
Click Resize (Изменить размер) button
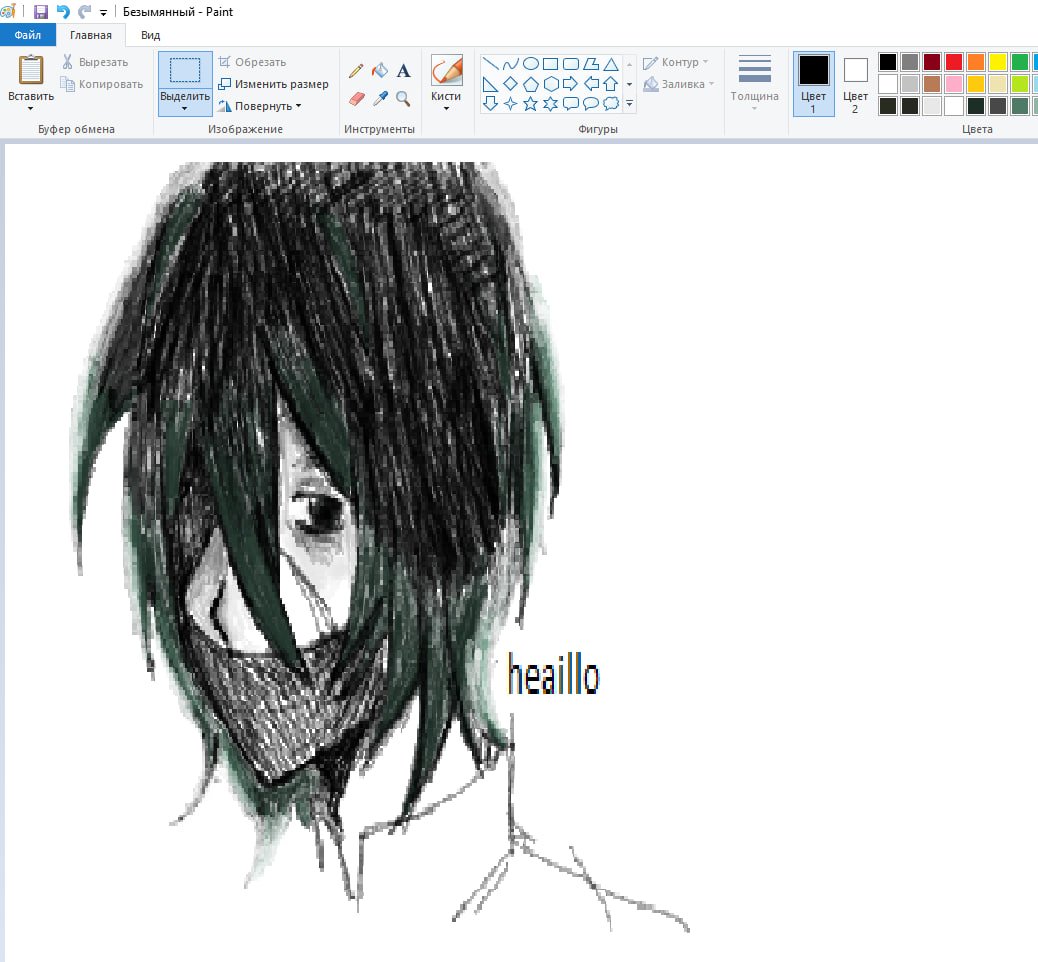(273, 84)
